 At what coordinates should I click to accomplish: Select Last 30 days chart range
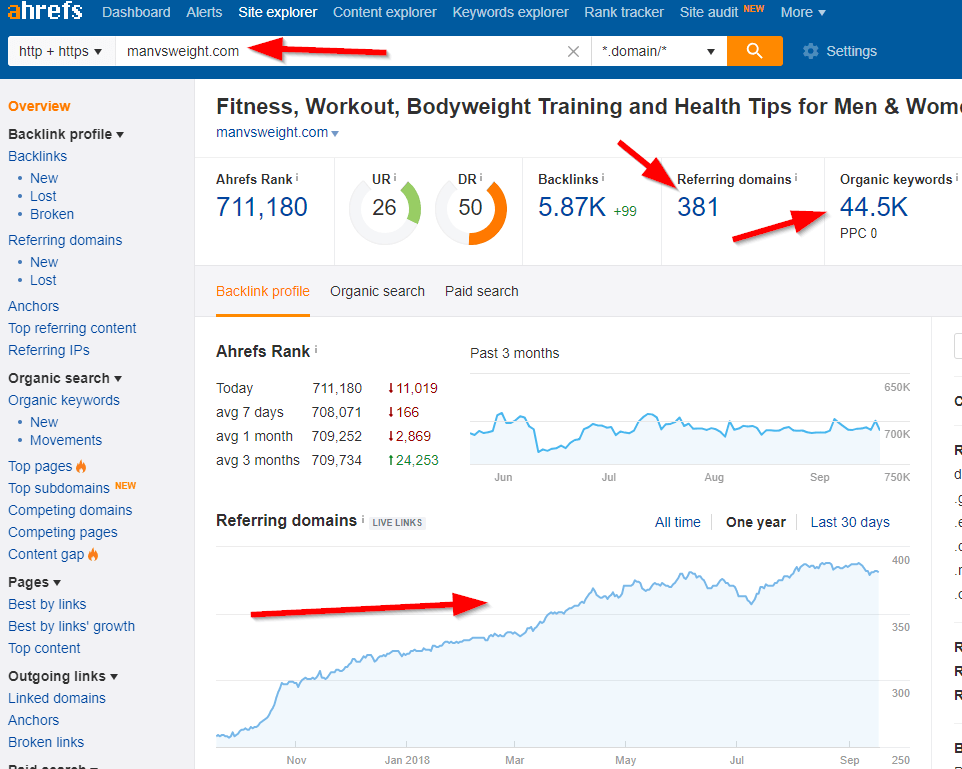pyautogui.click(x=849, y=522)
